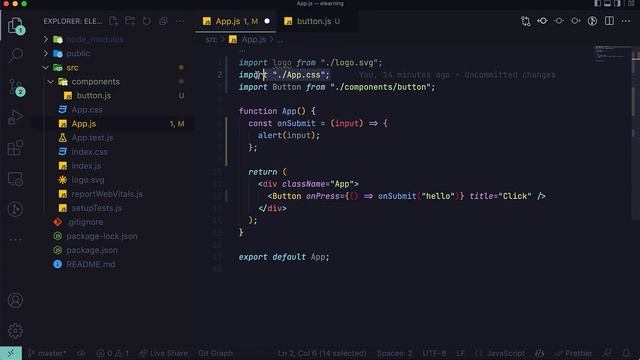Open the Git Graph activity bar icon
This screenshot has height=360, width=640.
click(16, 209)
